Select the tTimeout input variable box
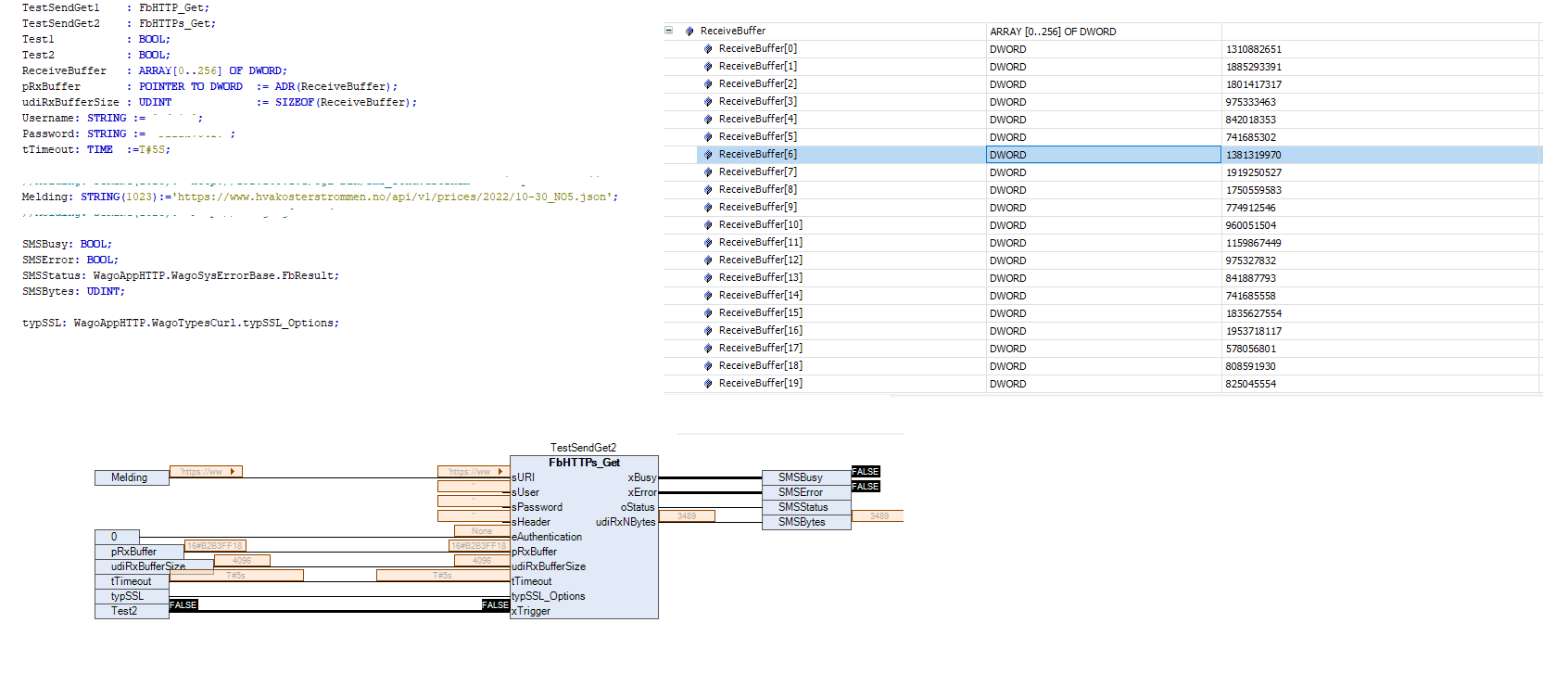Image resolution: width=1568 pixels, height=699 pixels. (132, 581)
